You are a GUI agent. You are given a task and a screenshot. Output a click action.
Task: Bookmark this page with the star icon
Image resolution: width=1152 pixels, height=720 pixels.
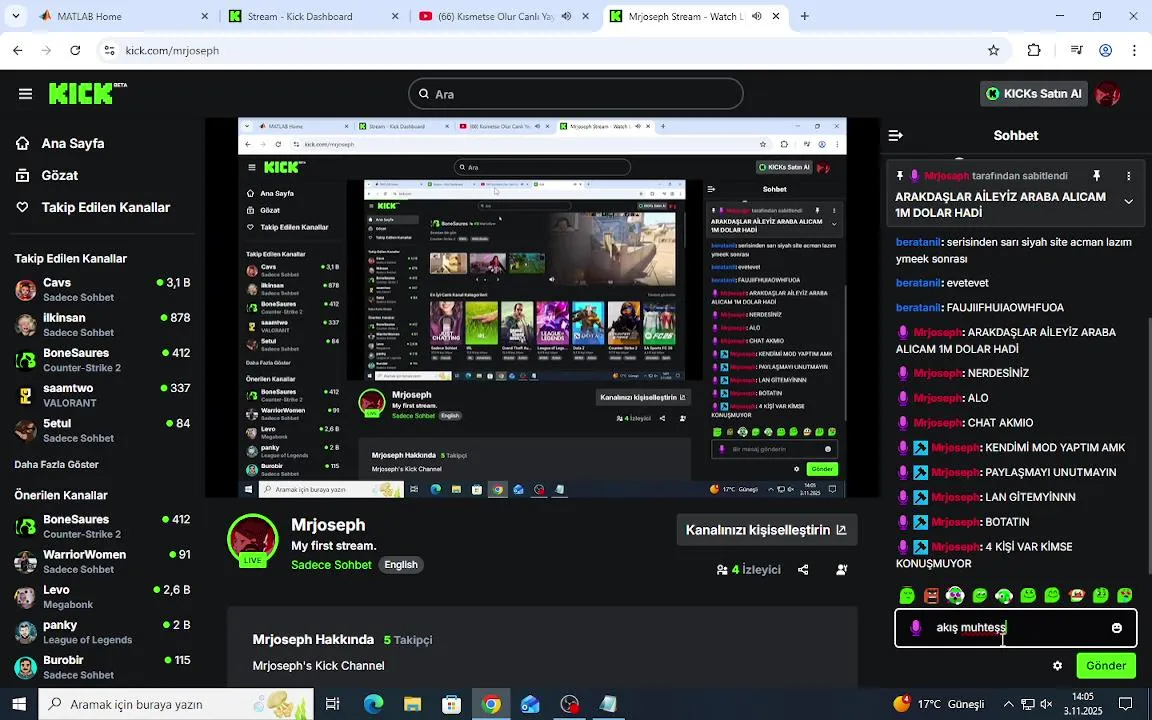click(993, 50)
